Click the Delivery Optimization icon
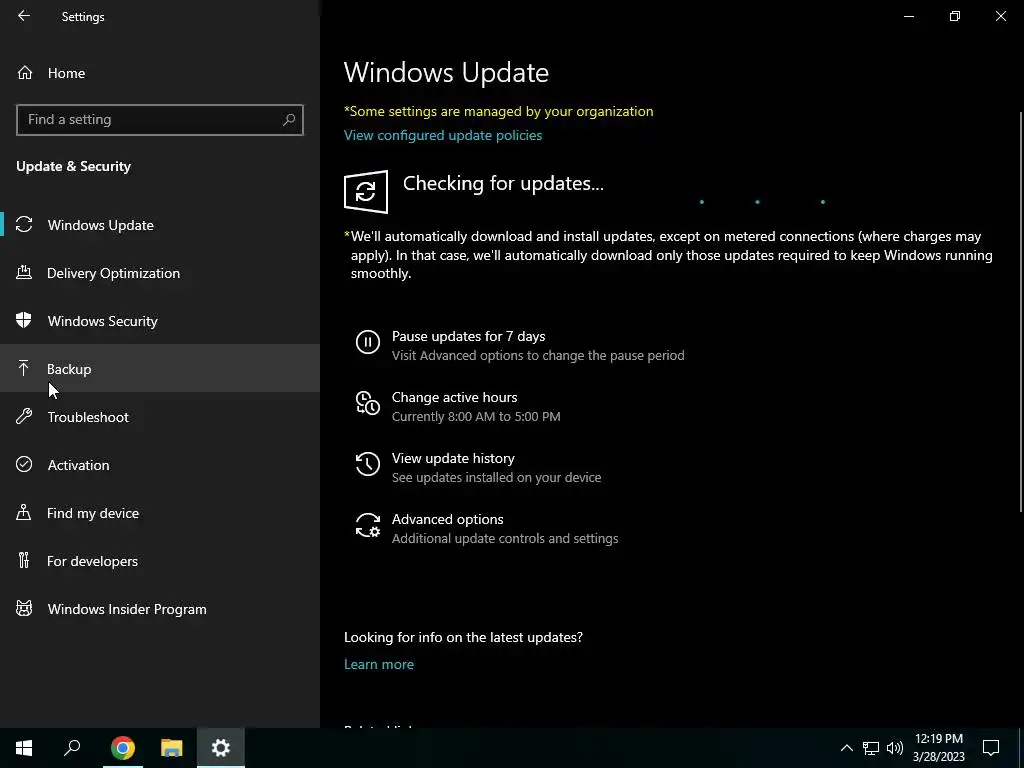Viewport: 1024px width, 768px height. pos(24,273)
